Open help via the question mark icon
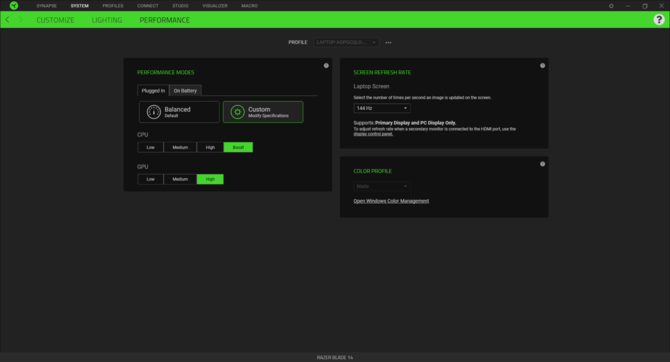This screenshot has width=670, height=362. click(659, 19)
